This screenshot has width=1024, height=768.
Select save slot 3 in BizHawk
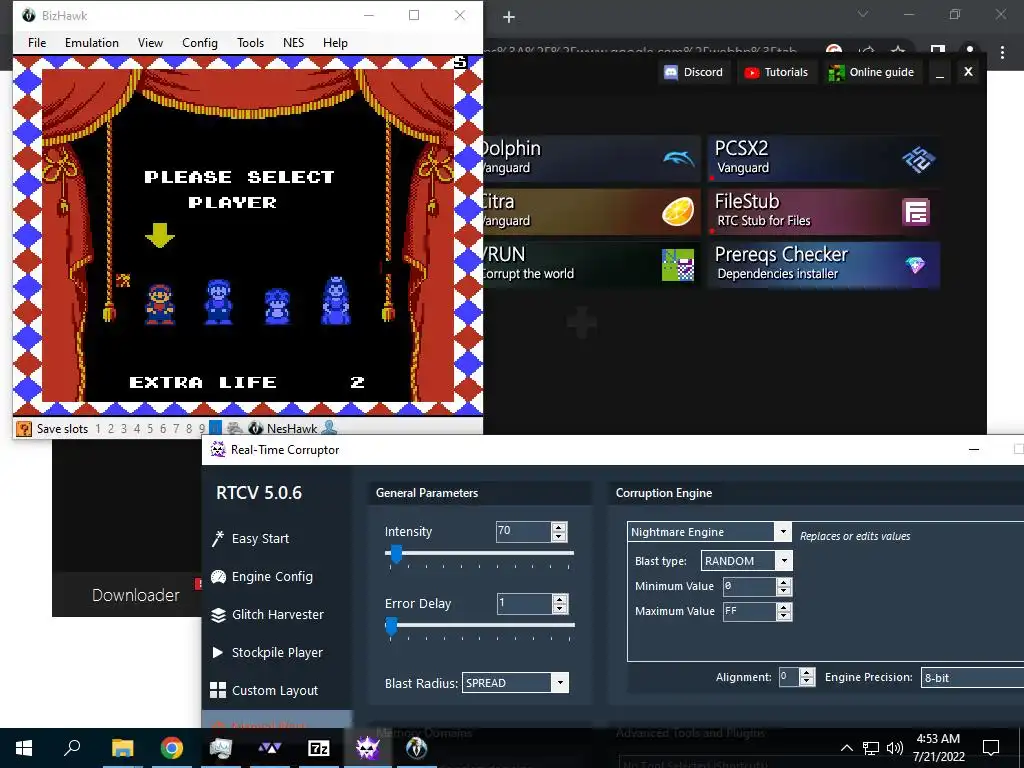coord(123,429)
